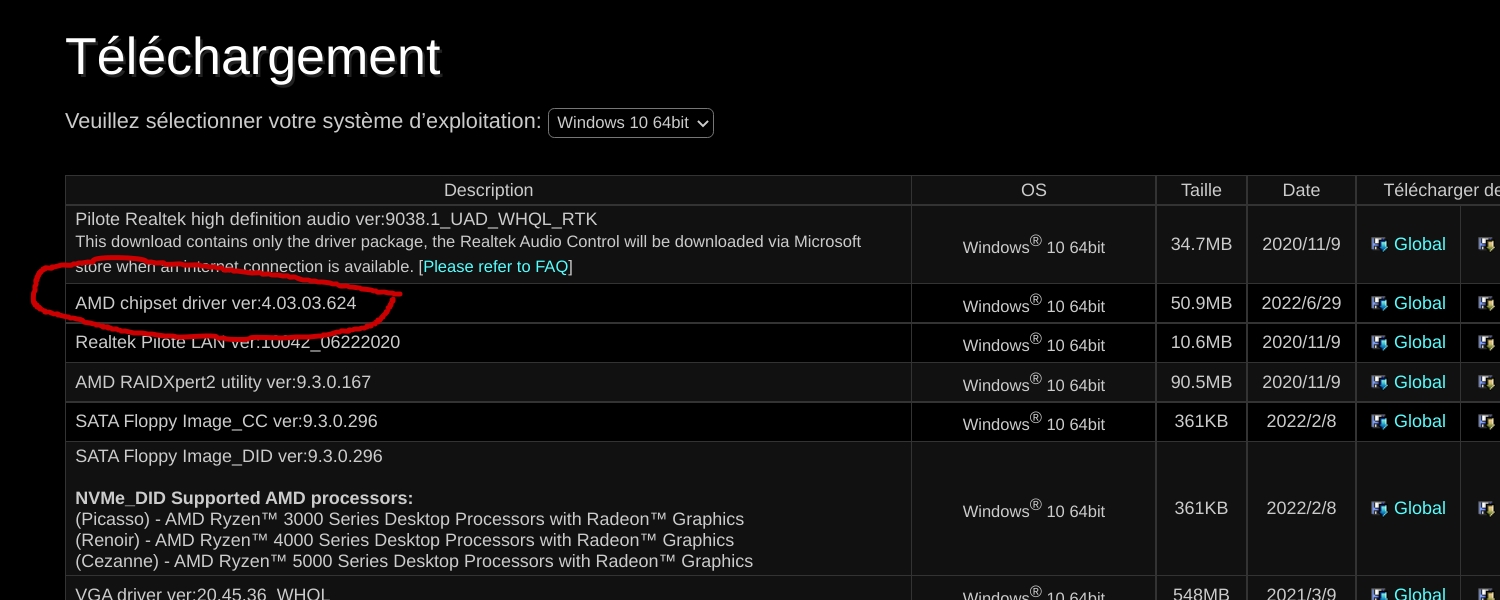Click the yellow-arrow download icon in Realtek audio row
The height and width of the screenshot is (600, 1500).
1487,244
